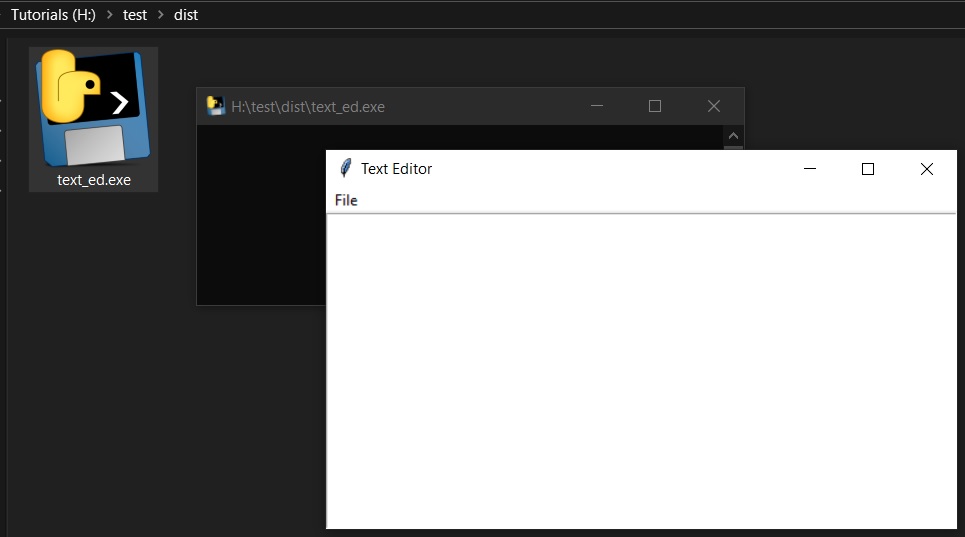965x537 pixels.
Task: Click inside the Text Editor text area
Action: pos(641,371)
